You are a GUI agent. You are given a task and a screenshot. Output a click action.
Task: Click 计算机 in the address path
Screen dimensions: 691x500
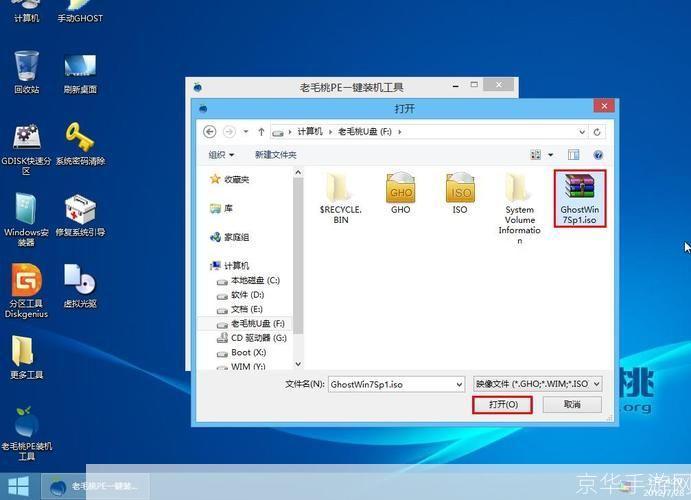pyautogui.click(x=310, y=132)
